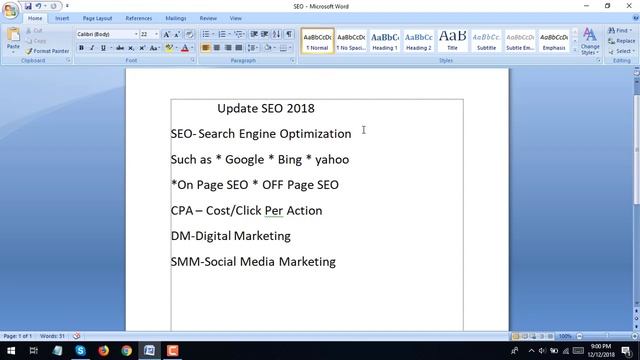Switch to the Page Layout tab

[x=97, y=18]
